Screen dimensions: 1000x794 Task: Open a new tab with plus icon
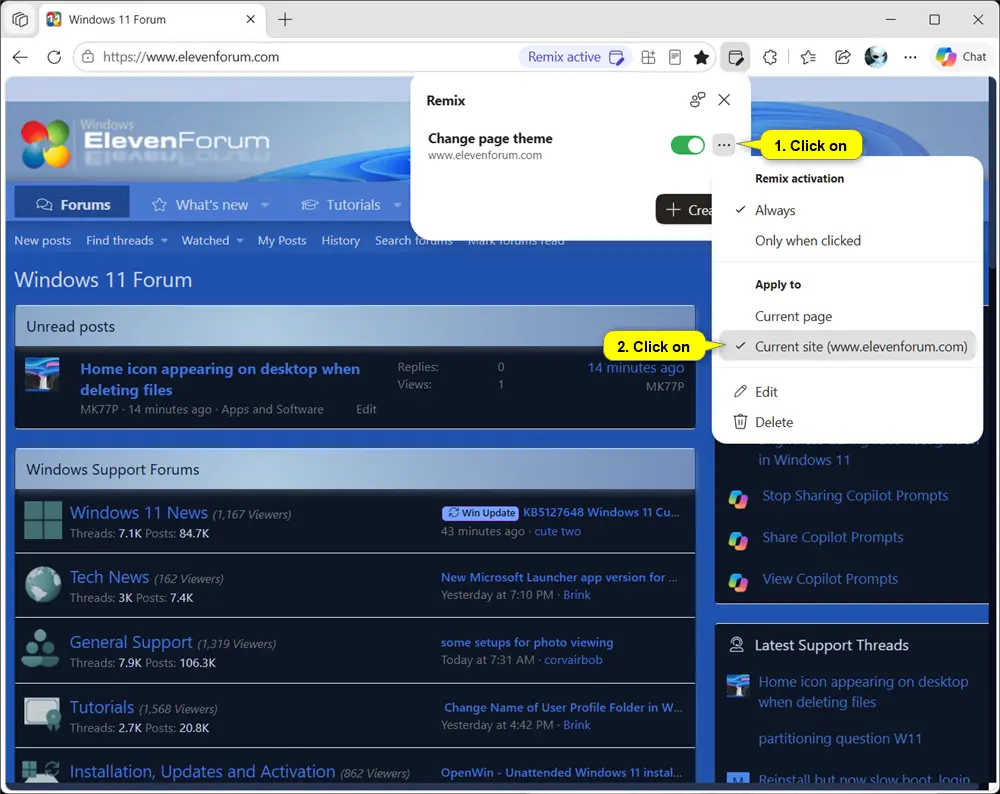[x=285, y=20]
